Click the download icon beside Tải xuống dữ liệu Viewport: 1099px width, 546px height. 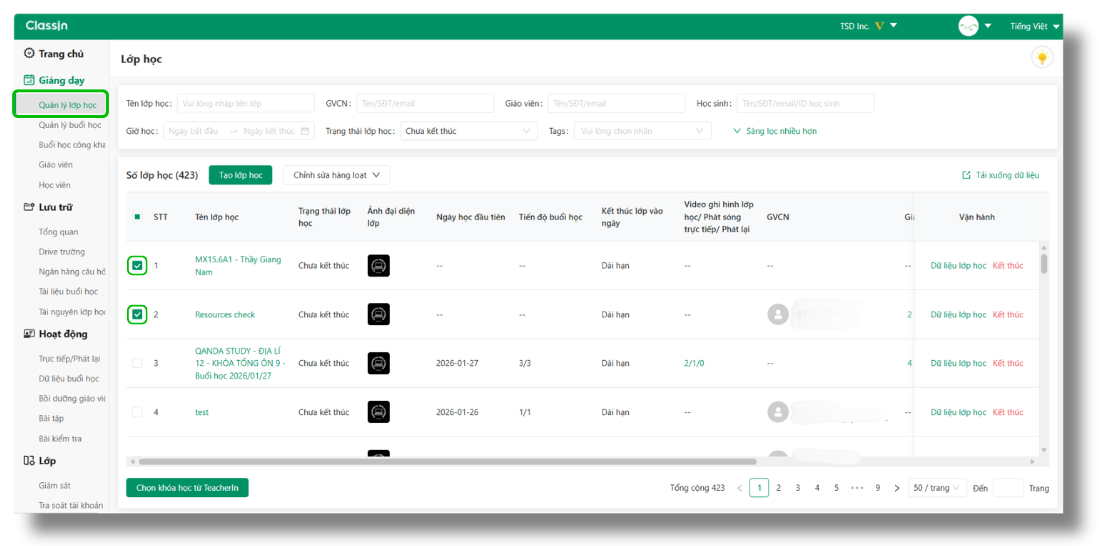tap(966, 175)
